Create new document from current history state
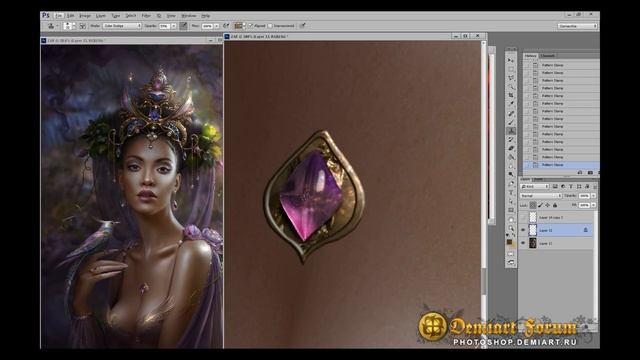640x360 pixels. (580, 172)
